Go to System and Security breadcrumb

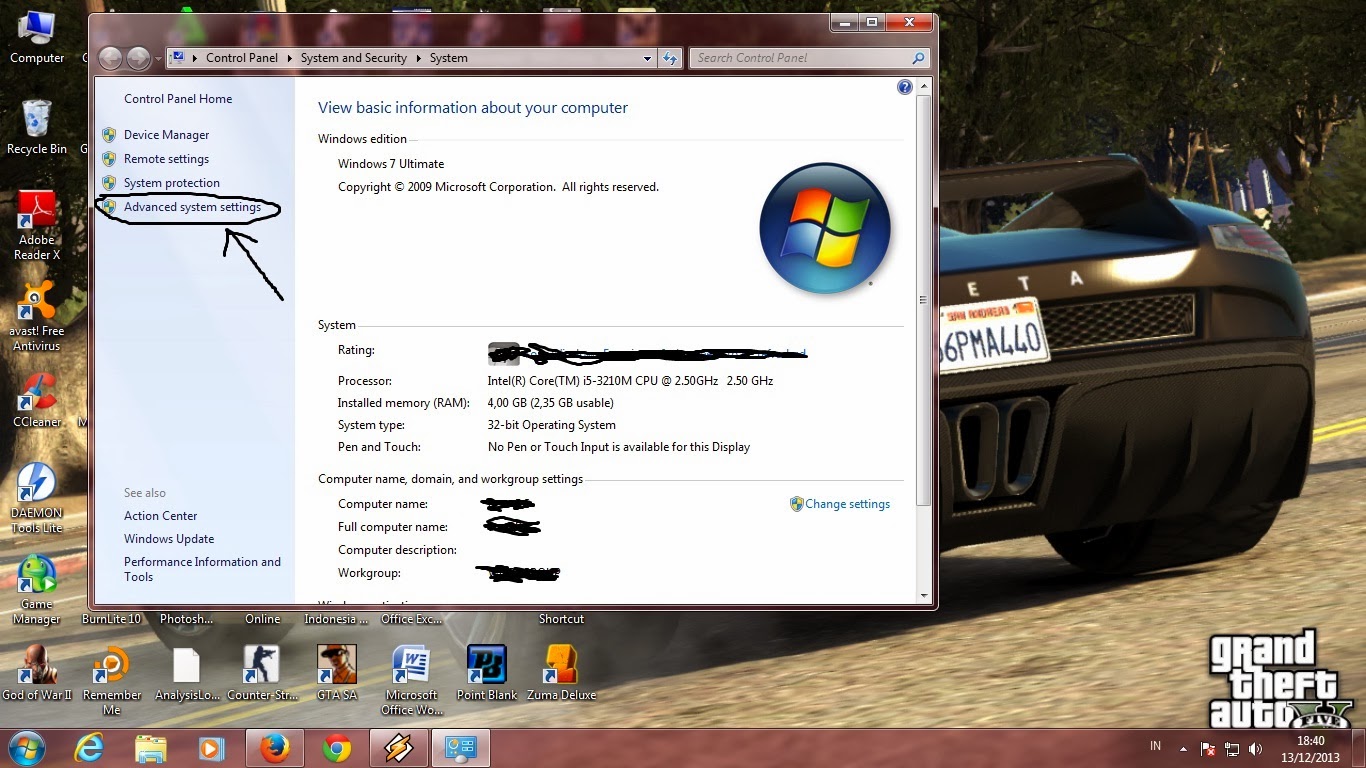click(x=354, y=58)
